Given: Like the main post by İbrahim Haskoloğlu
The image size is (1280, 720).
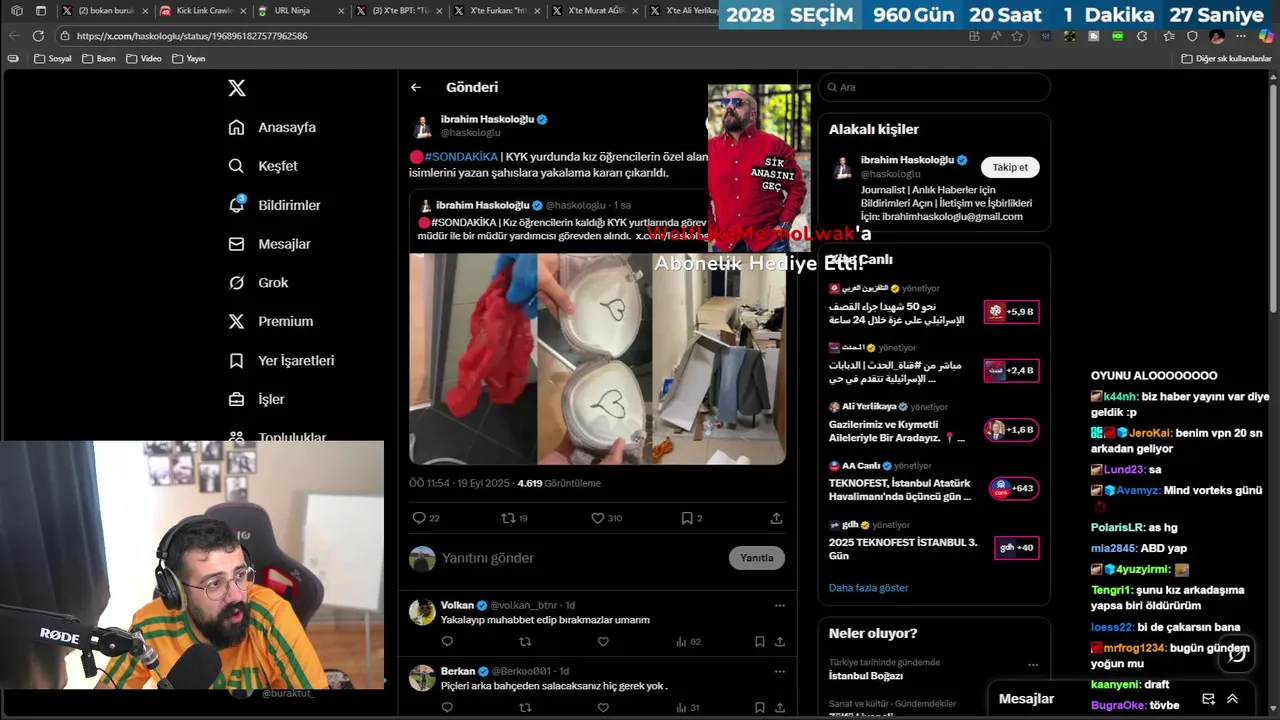Looking at the screenshot, I should (x=597, y=518).
